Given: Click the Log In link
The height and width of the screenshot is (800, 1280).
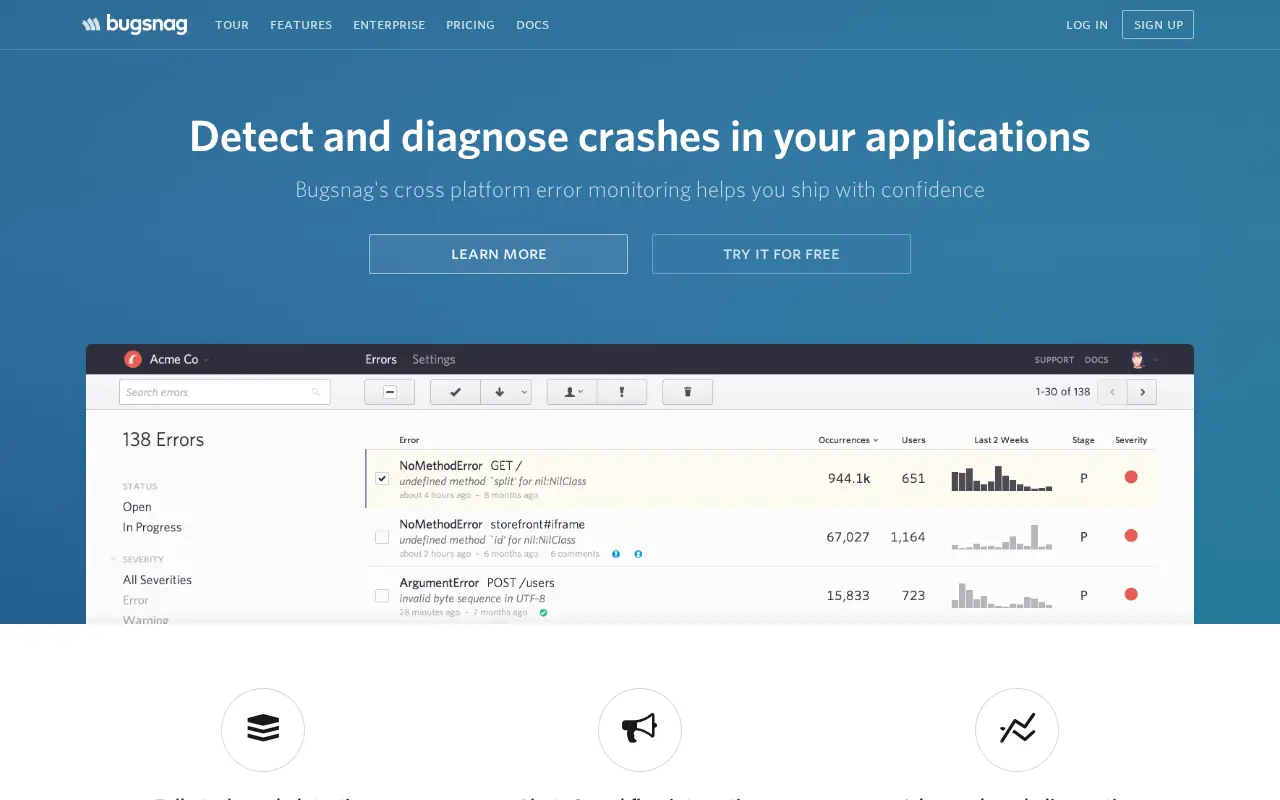Looking at the screenshot, I should coord(1087,25).
